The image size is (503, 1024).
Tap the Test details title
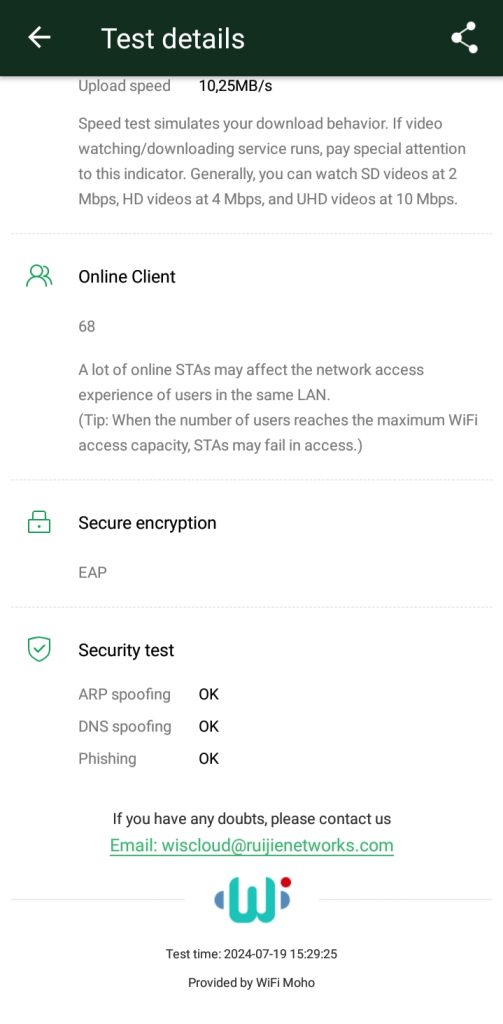[x=172, y=39]
